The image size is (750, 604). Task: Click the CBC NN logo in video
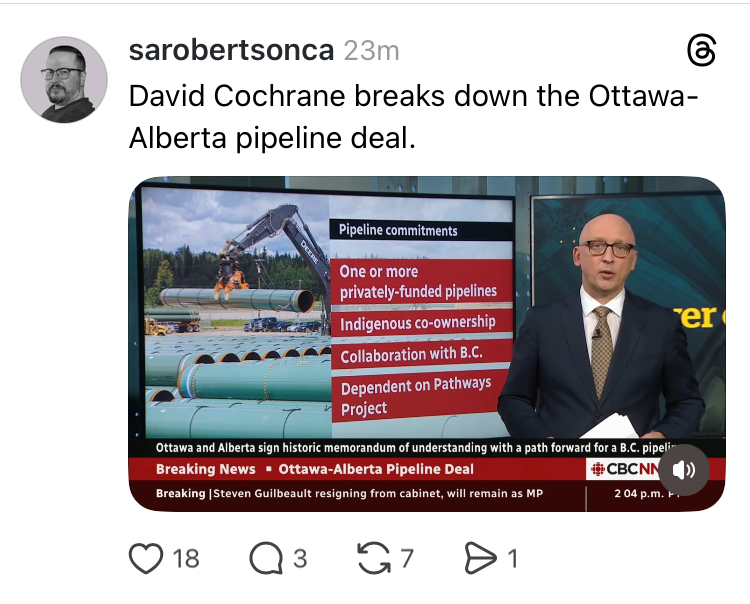tap(623, 469)
